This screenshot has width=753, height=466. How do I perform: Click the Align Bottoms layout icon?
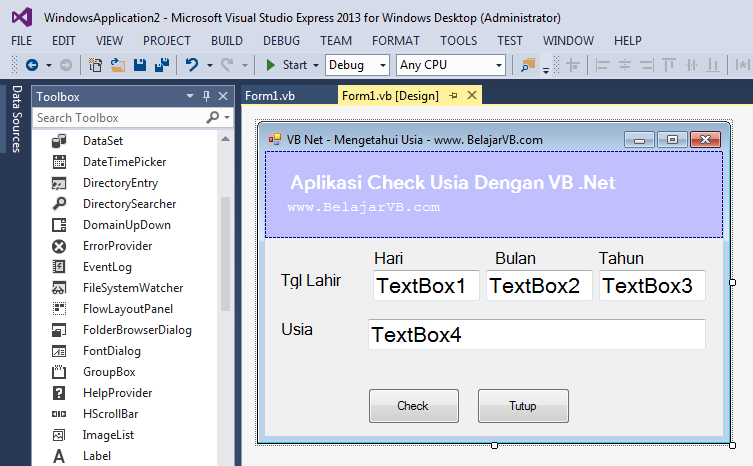click(x=713, y=65)
